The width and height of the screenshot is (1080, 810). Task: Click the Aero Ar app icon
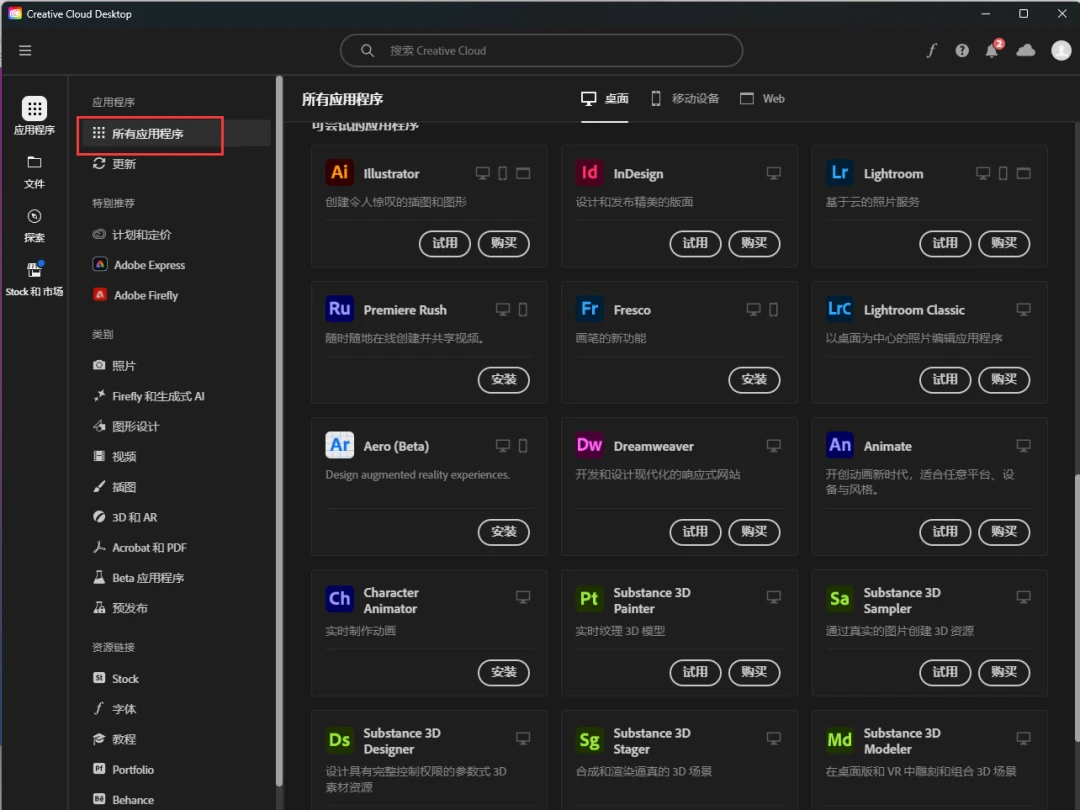pos(340,445)
